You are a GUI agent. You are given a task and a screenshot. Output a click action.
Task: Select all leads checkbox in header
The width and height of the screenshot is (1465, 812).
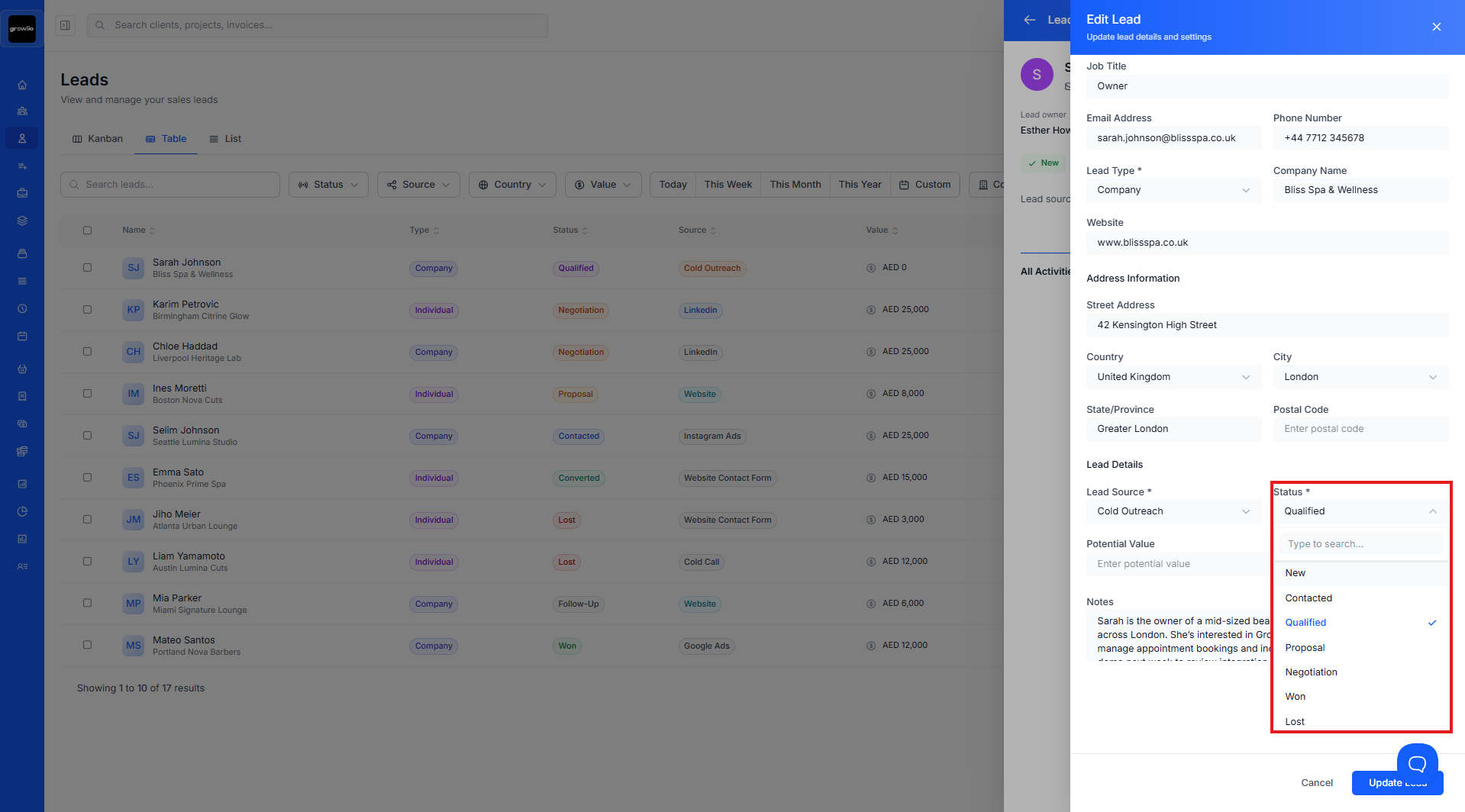(87, 230)
